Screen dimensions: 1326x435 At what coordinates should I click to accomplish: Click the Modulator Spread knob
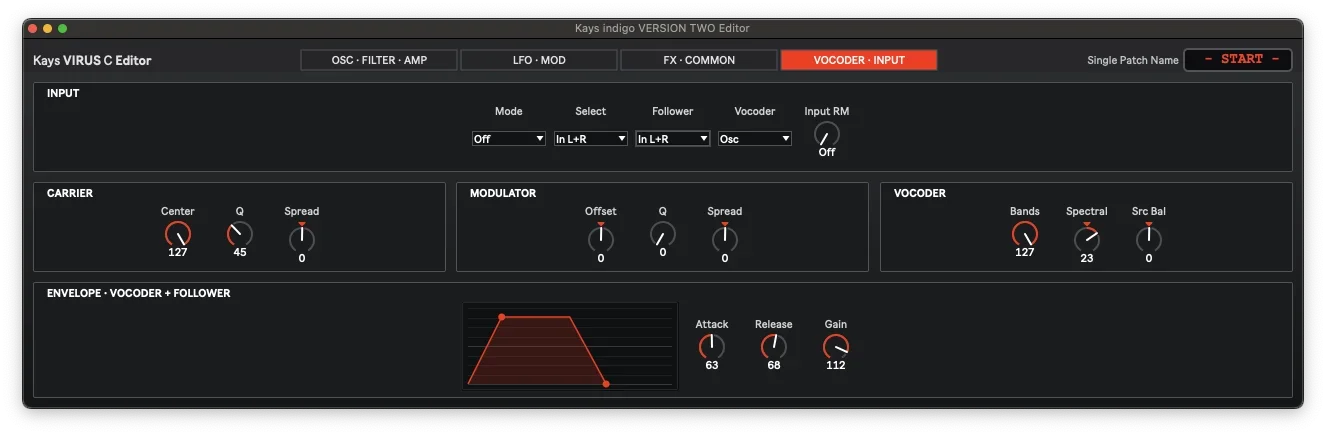click(725, 238)
